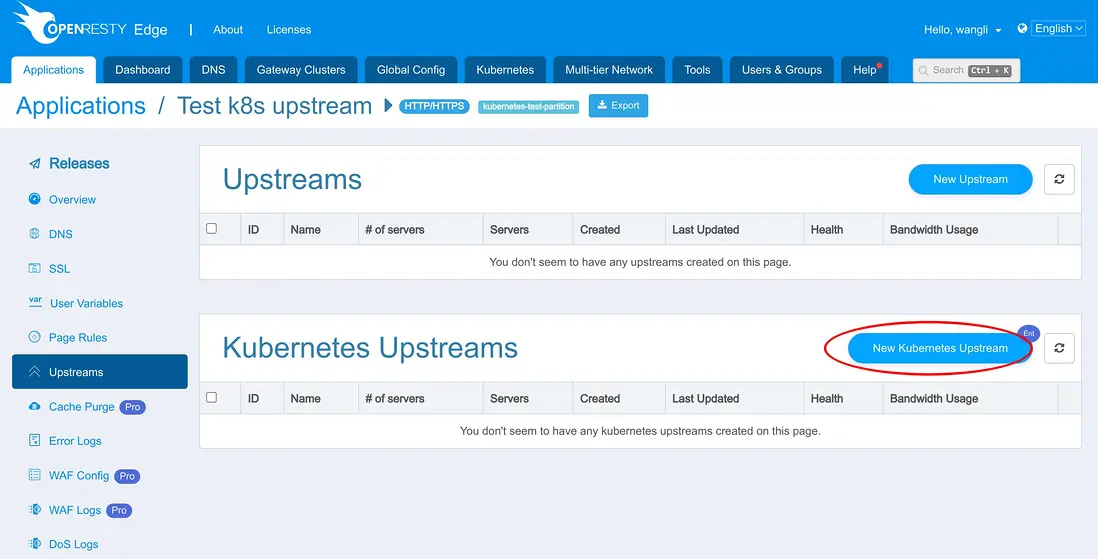Viewport: 1098px width, 559px height.
Task: Select all rows in Upstreams table
Action: point(211,228)
